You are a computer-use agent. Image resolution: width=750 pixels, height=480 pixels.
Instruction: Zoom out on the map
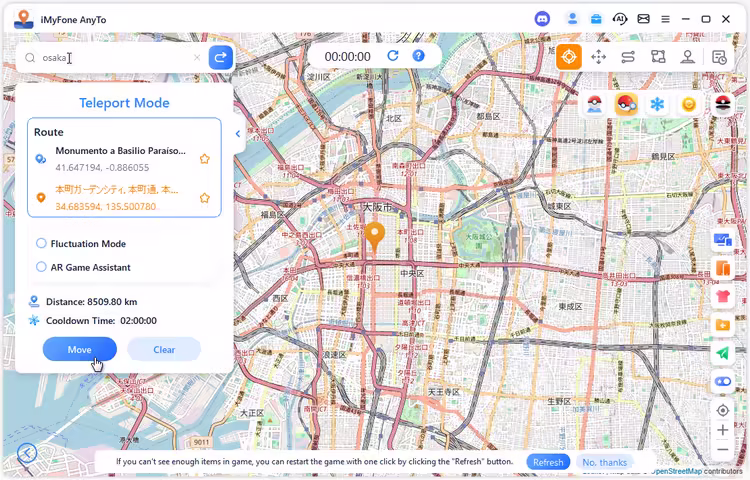[723, 449]
